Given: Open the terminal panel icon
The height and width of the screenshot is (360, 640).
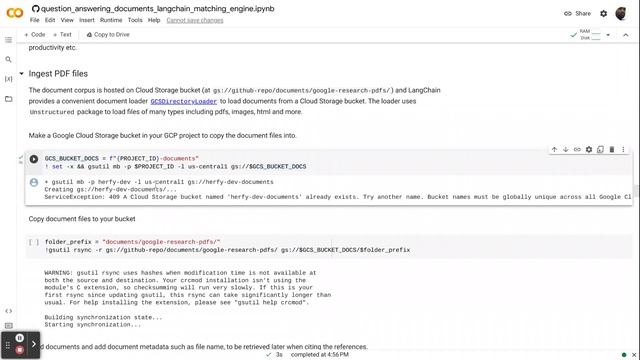Looking at the screenshot, I should tap(8, 325).
